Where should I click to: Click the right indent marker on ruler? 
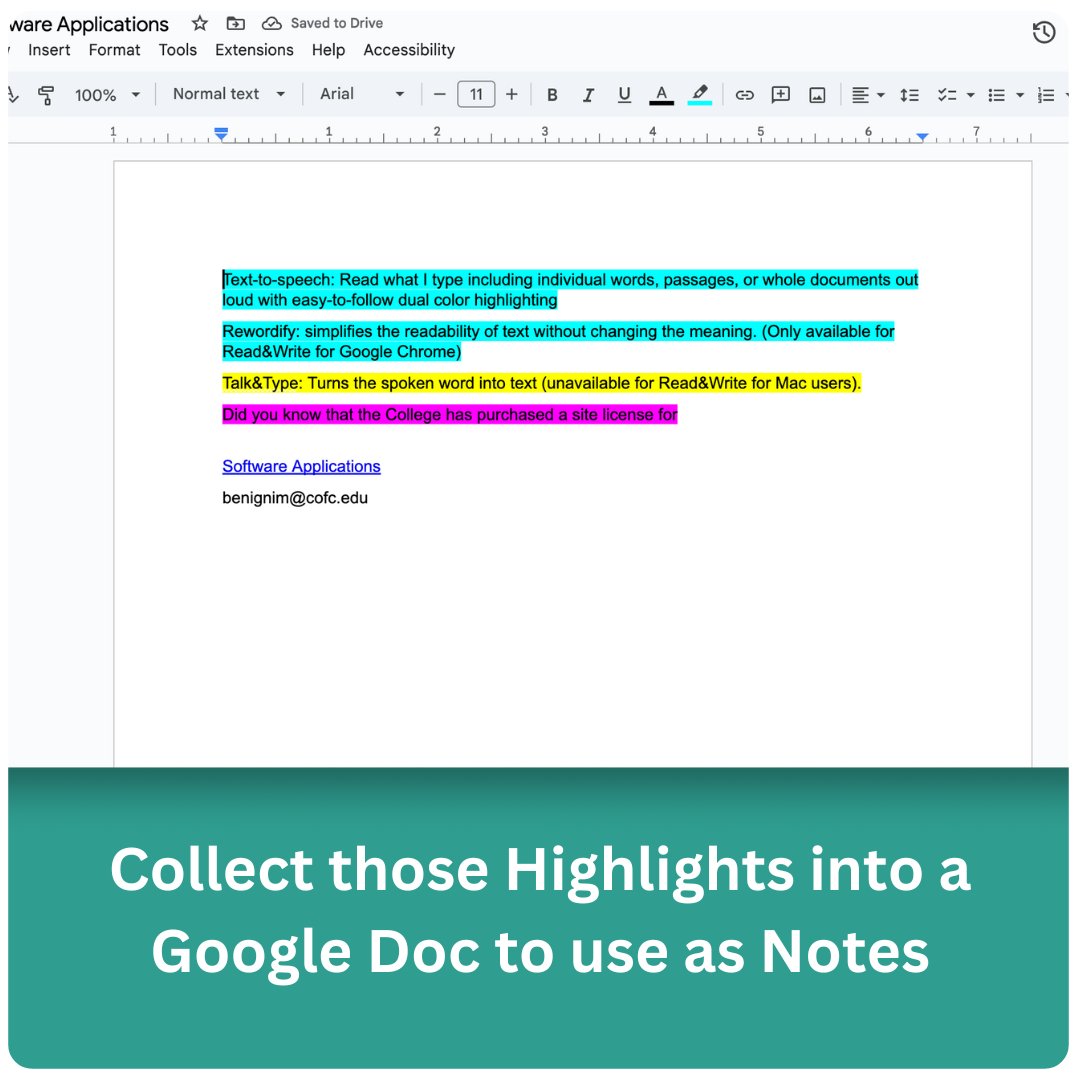922,137
